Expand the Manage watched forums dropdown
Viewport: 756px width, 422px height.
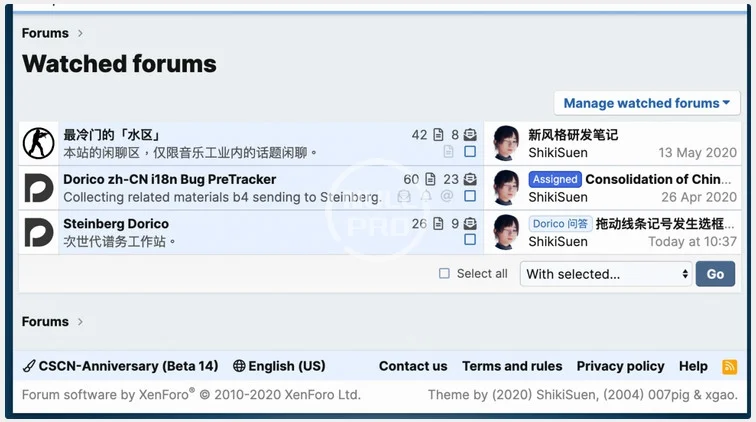coord(647,103)
